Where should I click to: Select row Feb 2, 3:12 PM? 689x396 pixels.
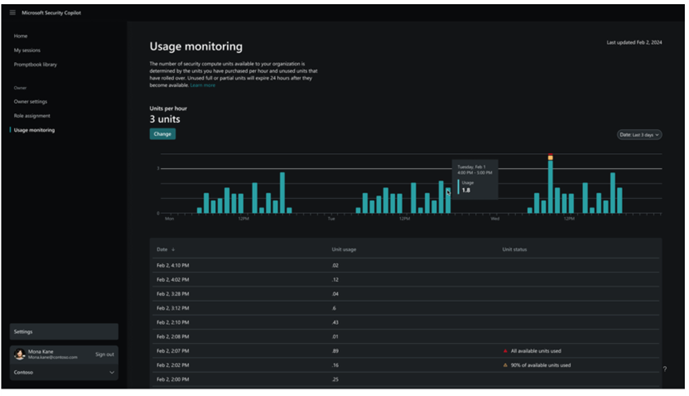pos(406,308)
